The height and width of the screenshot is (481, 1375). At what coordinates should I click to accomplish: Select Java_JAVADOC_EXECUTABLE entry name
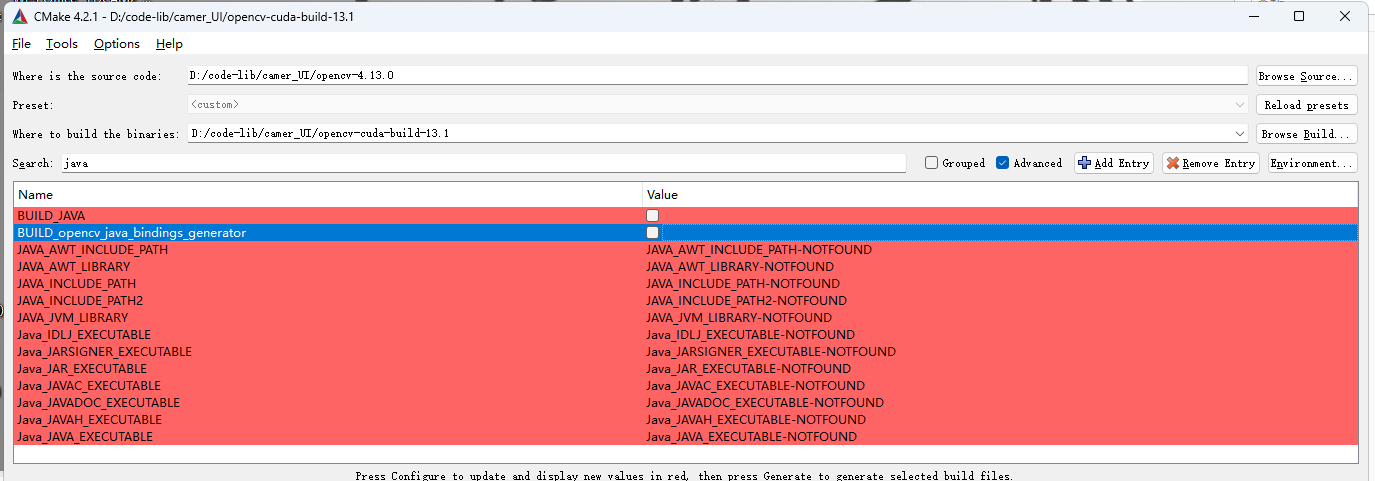point(98,403)
